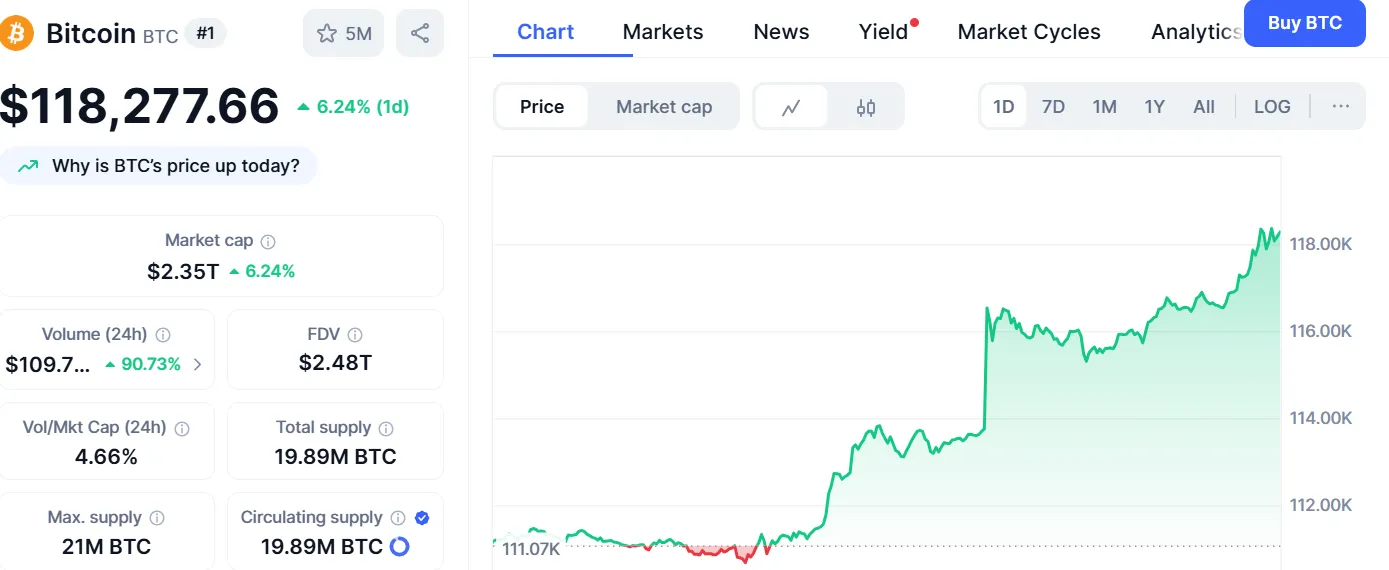The width and height of the screenshot is (1389, 570).
Task: Click the Volume (24h) info icon
Action: 163,335
